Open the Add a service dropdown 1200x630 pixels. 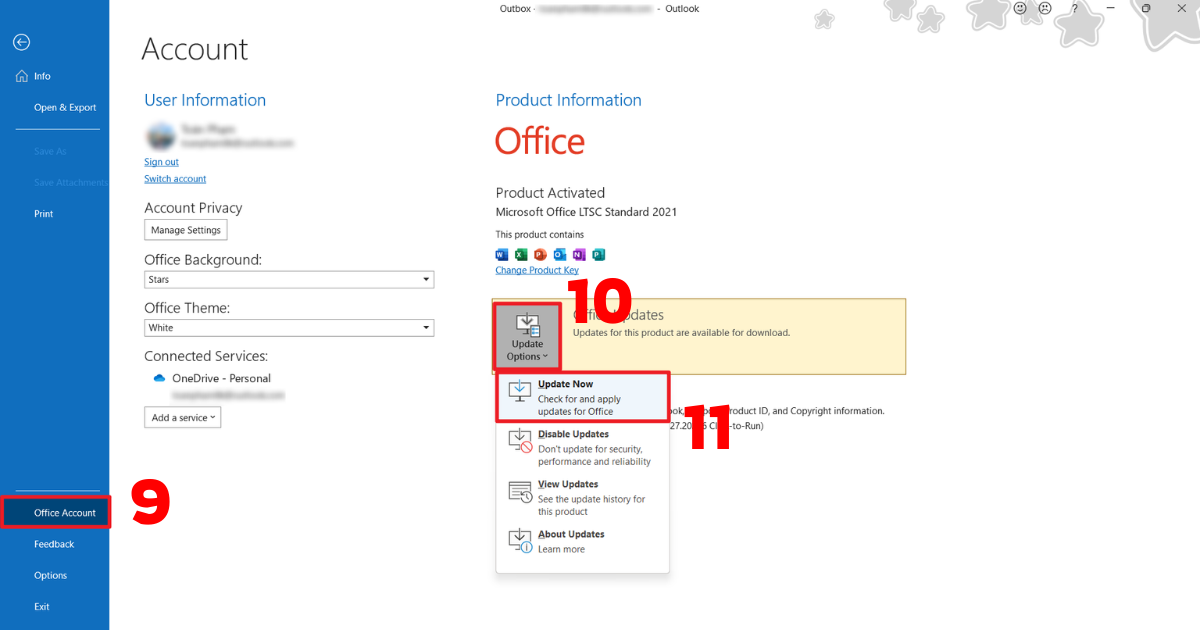click(182, 418)
